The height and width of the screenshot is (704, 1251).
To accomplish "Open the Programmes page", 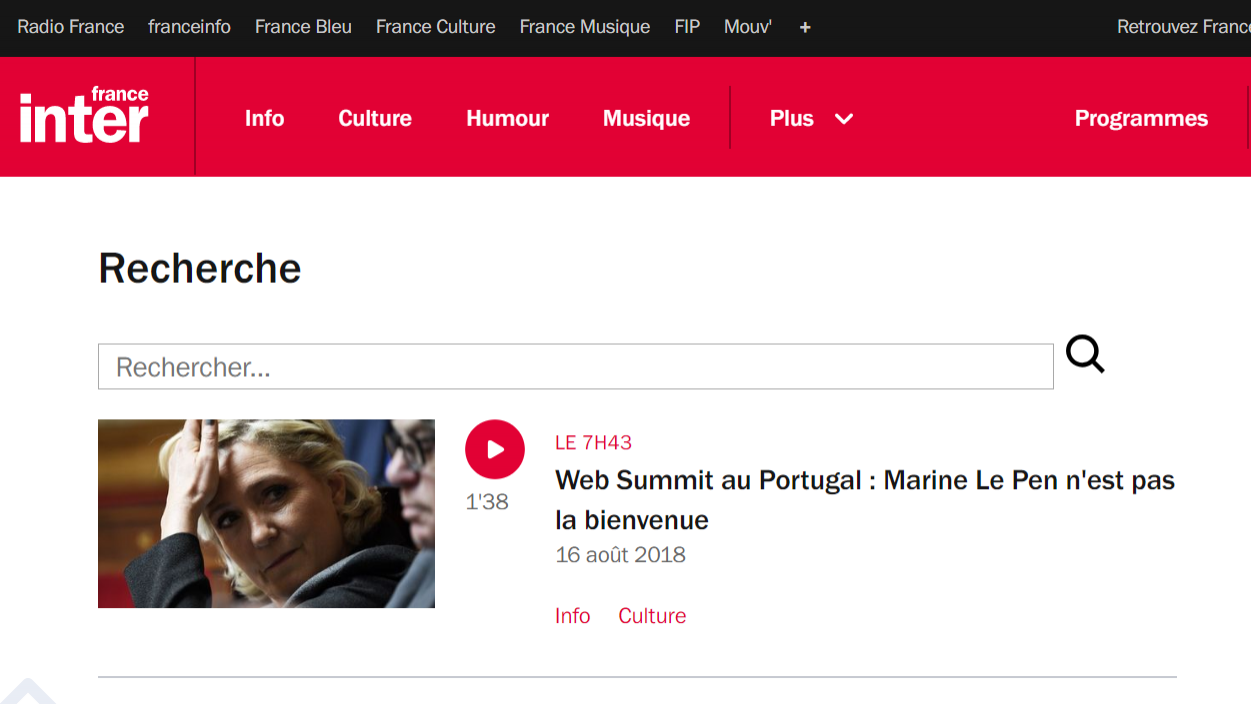I will tap(1141, 118).
